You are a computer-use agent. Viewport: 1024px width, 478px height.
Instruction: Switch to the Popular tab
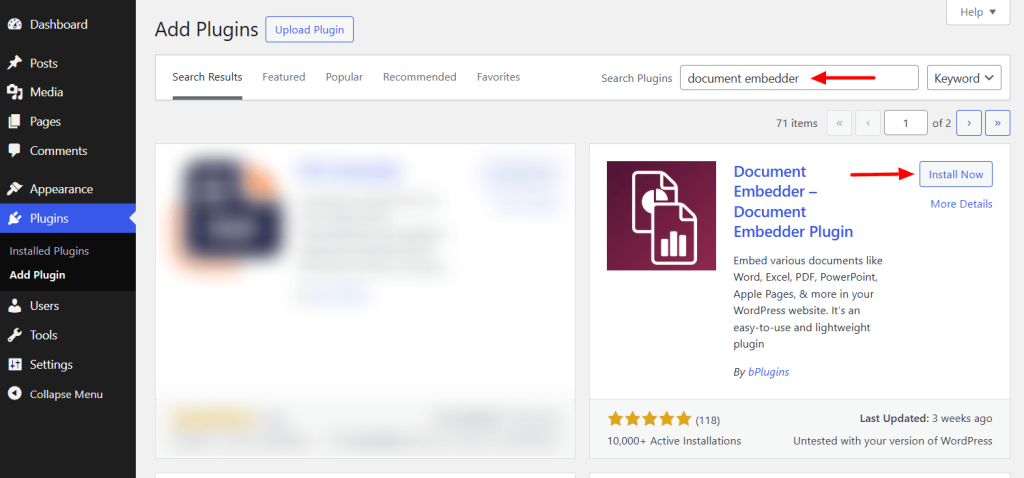point(344,77)
